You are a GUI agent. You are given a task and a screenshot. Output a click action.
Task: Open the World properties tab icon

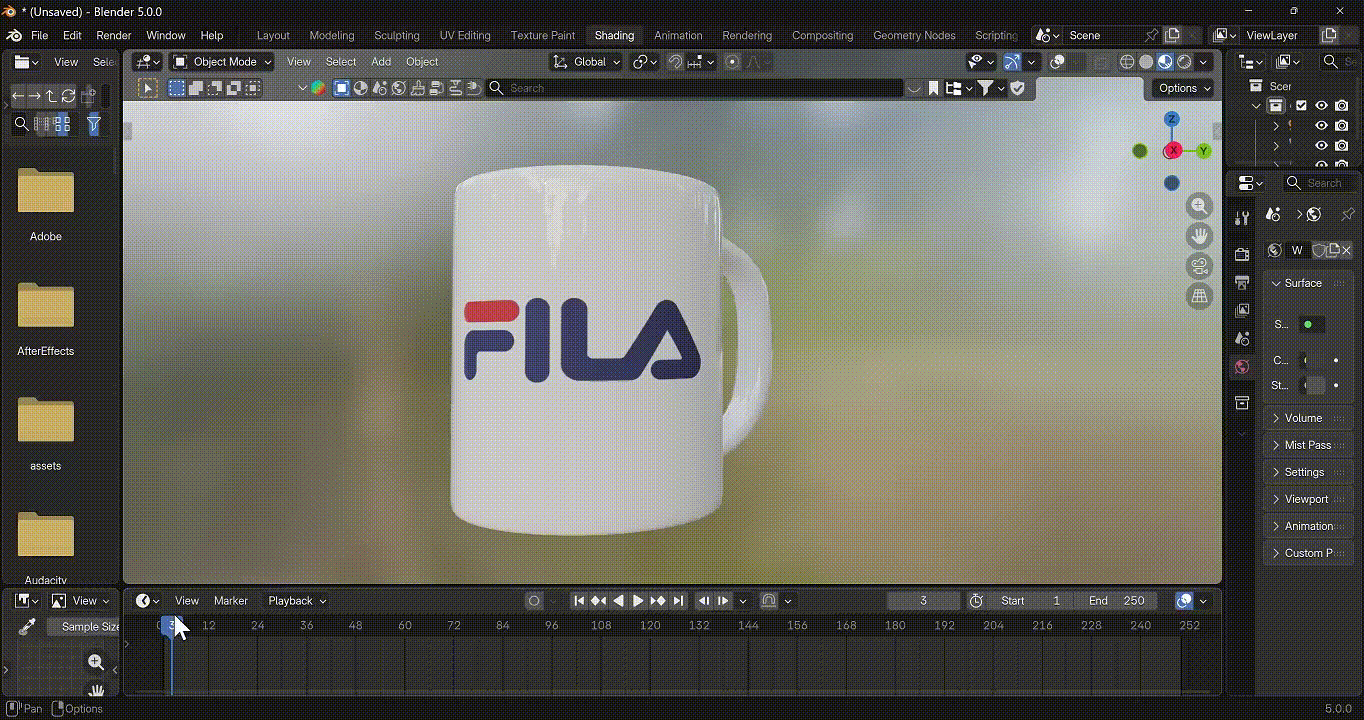1242,366
